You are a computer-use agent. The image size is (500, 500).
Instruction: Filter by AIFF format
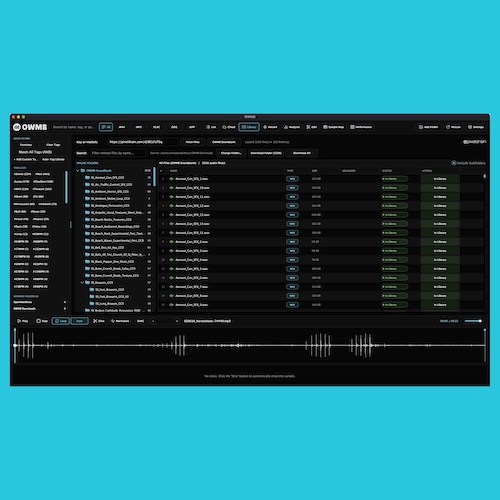coord(192,127)
